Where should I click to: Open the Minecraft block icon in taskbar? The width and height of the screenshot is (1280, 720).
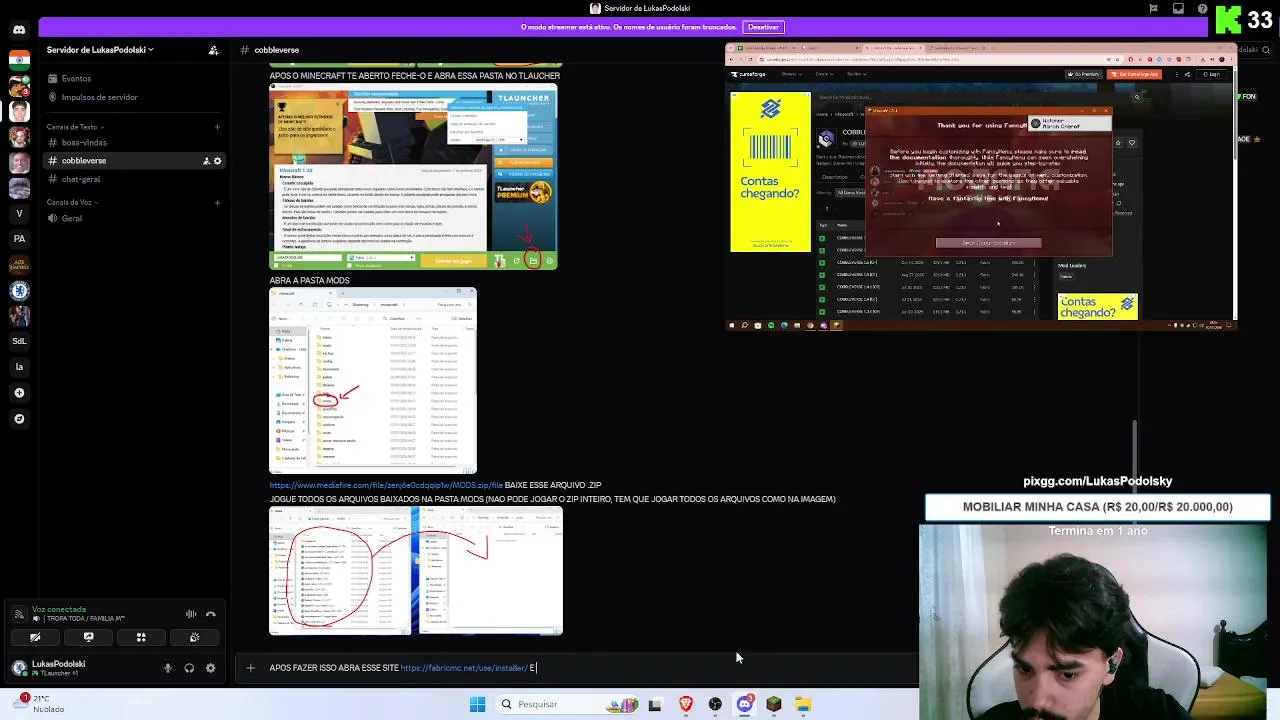774,704
